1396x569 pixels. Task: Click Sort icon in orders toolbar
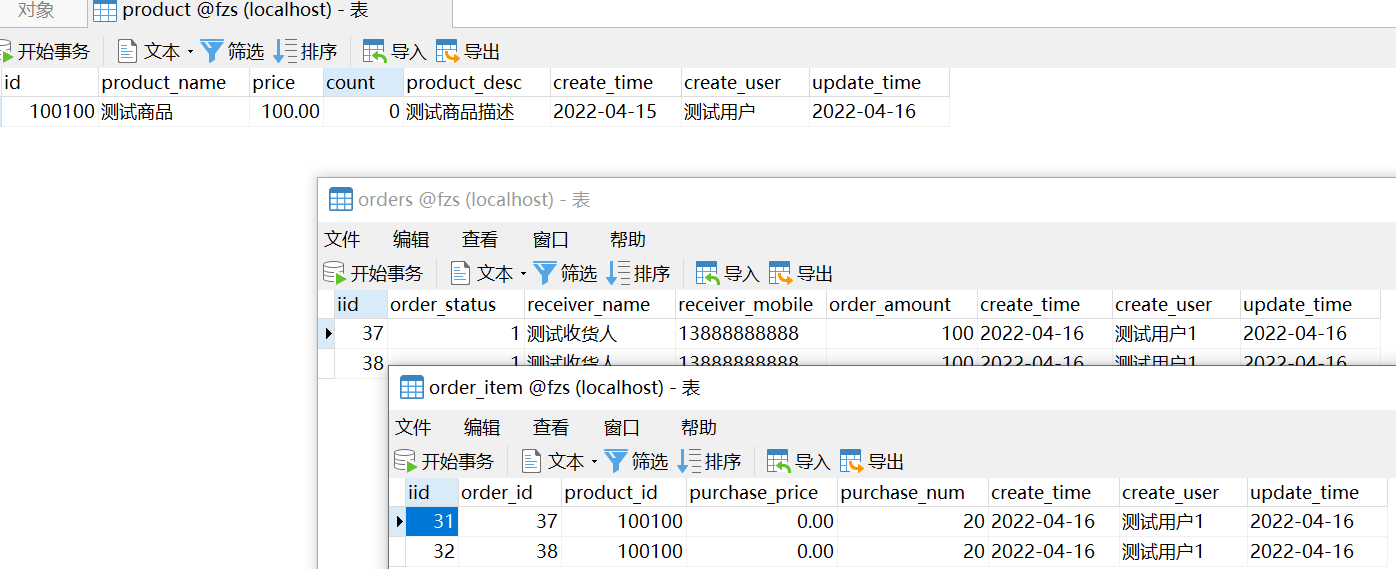[618, 273]
